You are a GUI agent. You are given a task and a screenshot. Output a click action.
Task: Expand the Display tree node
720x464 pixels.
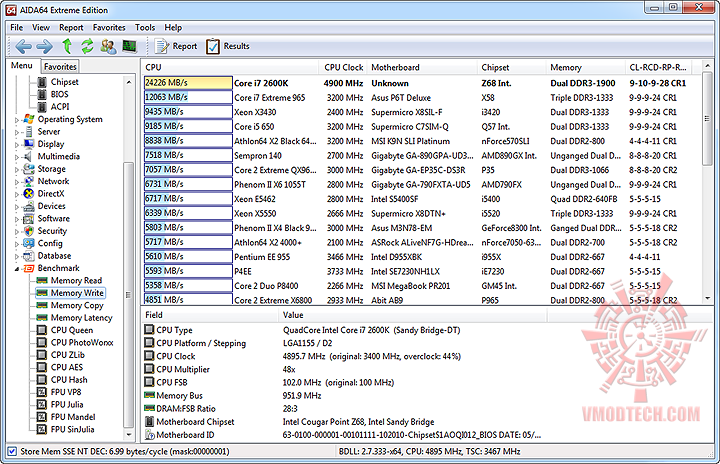tap(17, 145)
